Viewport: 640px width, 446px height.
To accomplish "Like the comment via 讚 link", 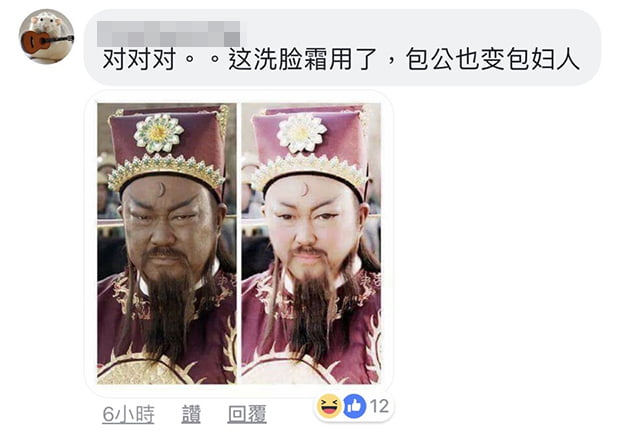I will [191, 414].
